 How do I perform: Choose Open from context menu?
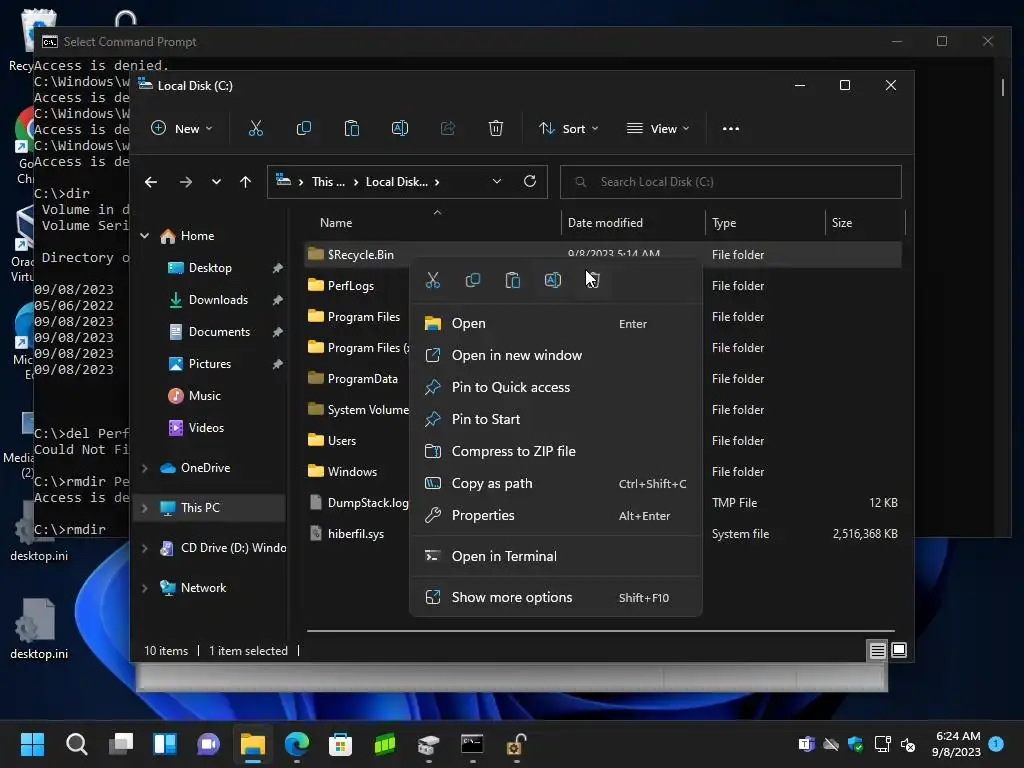coord(556,323)
